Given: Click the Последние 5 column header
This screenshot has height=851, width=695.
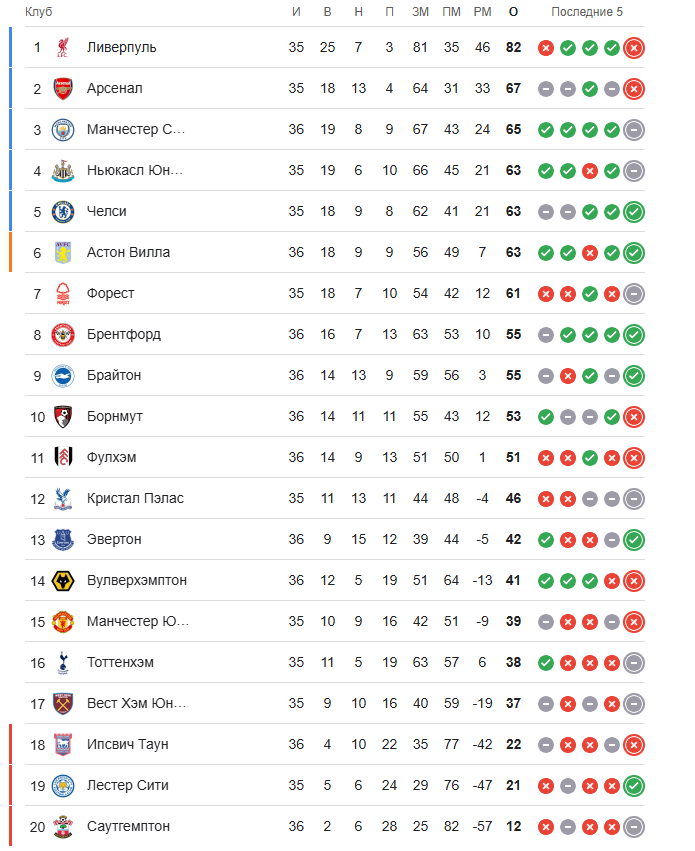Looking at the screenshot, I should pos(587,11).
